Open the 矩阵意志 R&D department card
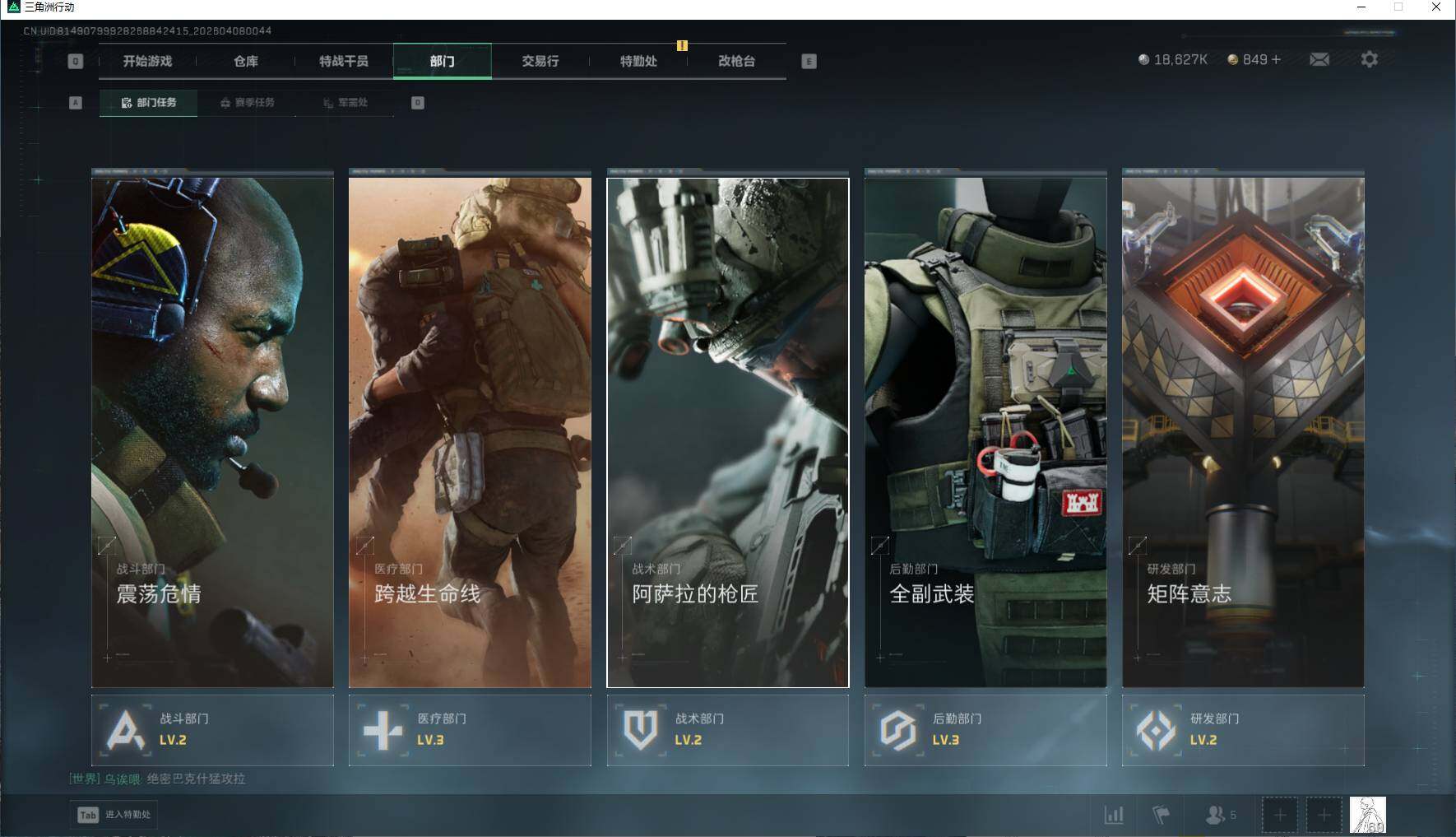Image resolution: width=1456 pixels, height=837 pixels. pyautogui.click(x=1243, y=432)
